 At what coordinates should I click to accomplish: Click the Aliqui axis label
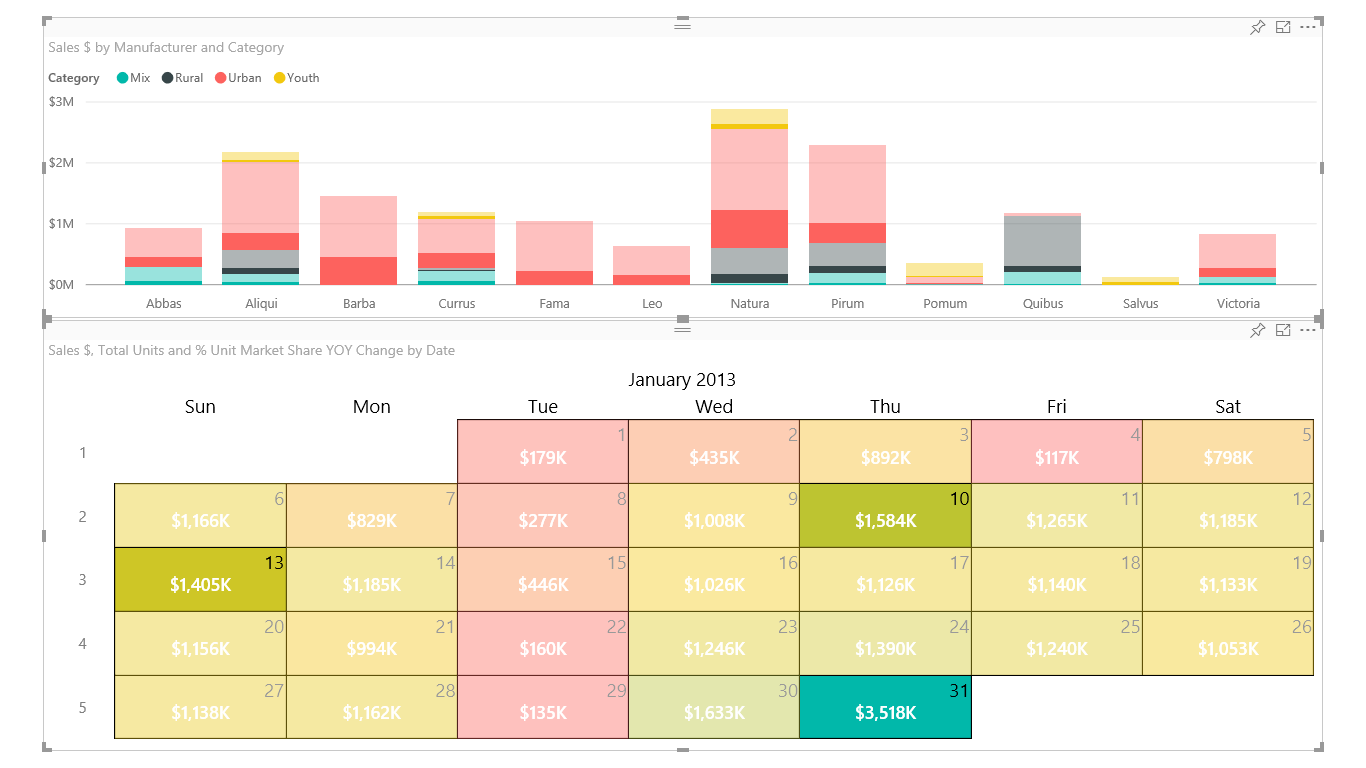pyautogui.click(x=261, y=303)
